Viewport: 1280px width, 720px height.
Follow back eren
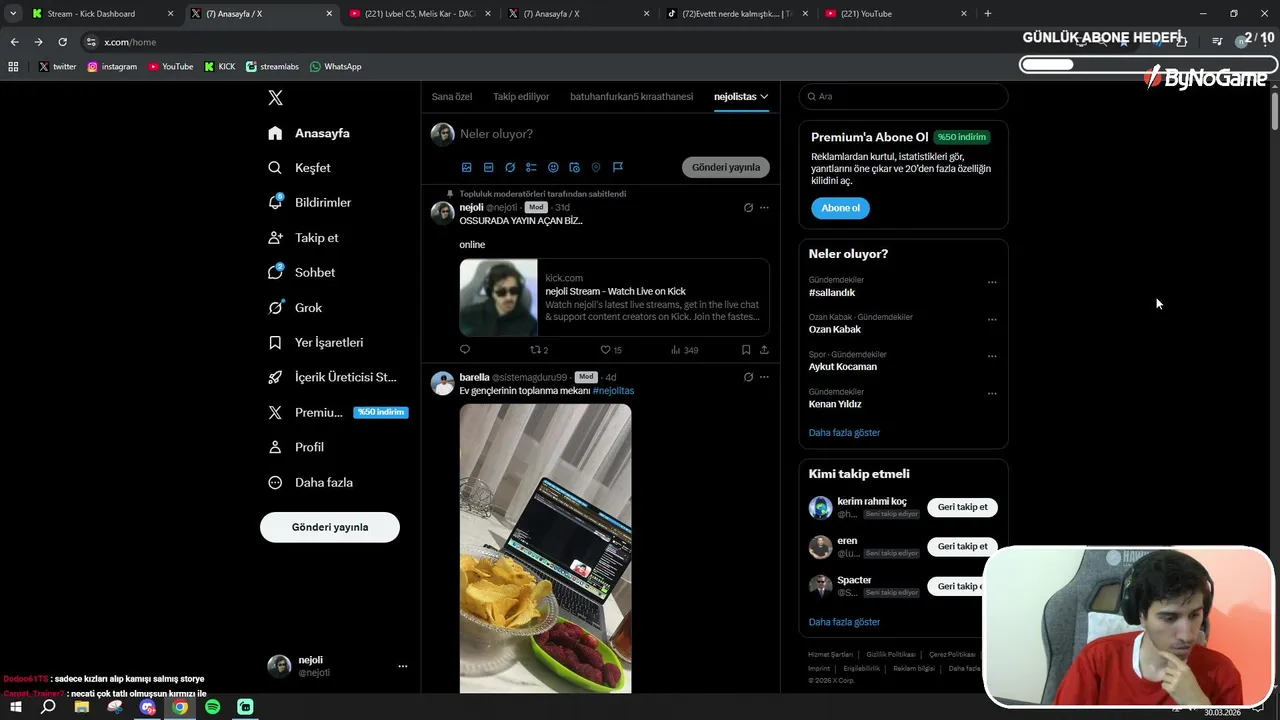pyautogui.click(x=962, y=546)
